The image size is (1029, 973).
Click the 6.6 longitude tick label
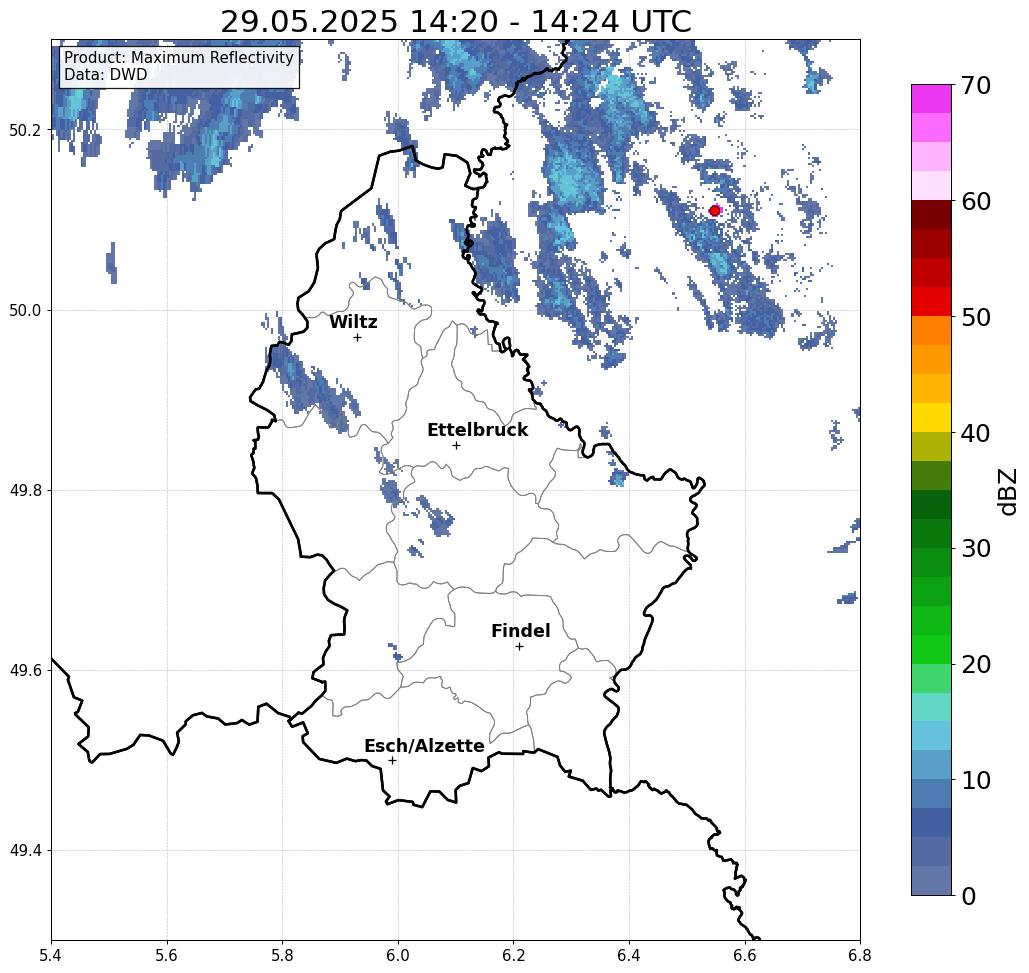(x=745, y=955)
